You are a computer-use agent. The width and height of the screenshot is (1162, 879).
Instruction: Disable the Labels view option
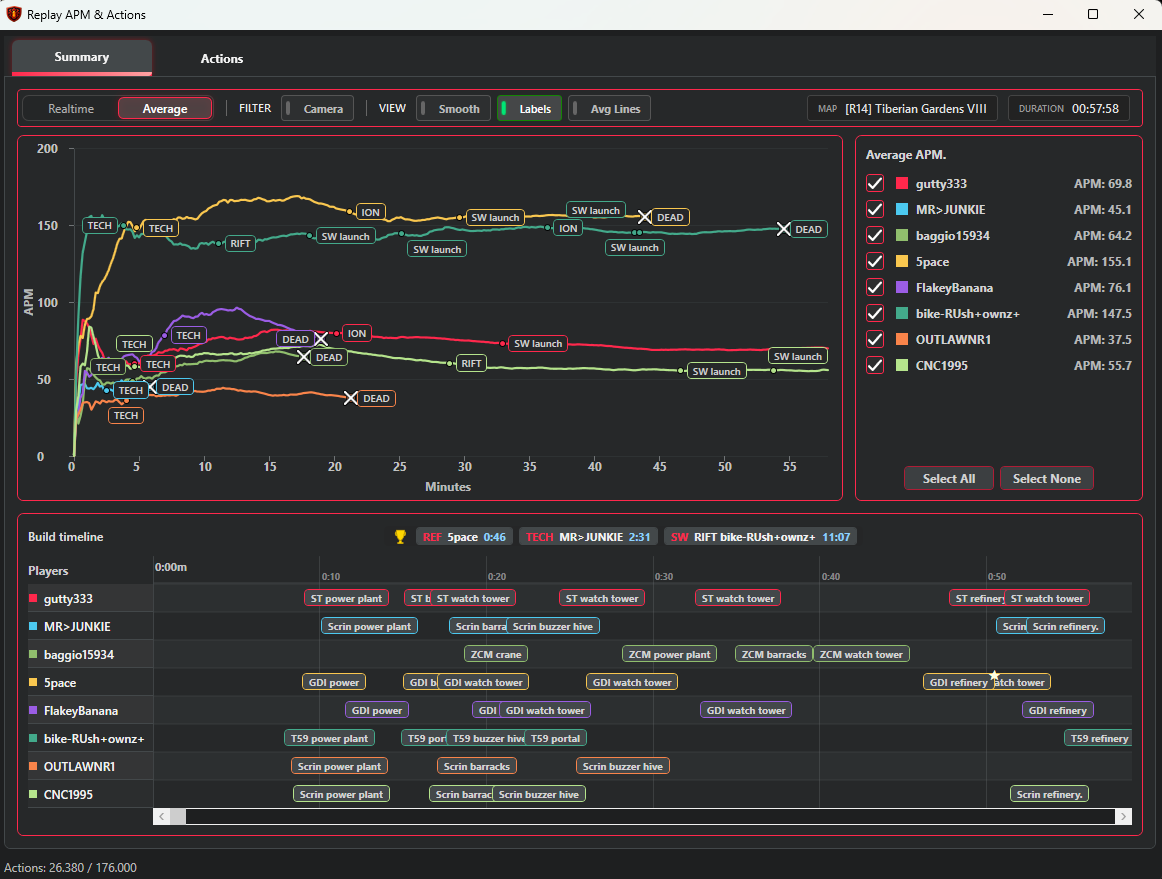click(x=529, y=108)
